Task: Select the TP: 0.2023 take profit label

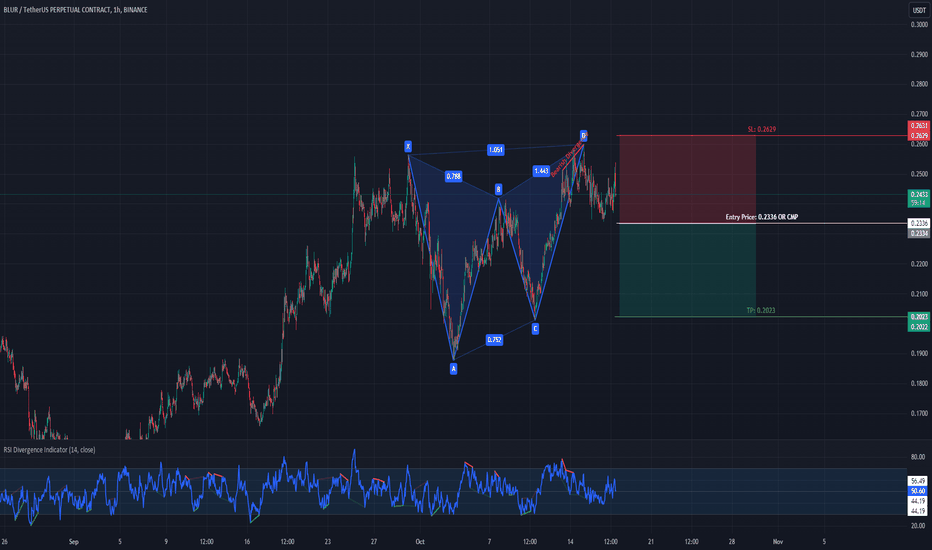Action: pyautogui.click(x=761, y=310)
